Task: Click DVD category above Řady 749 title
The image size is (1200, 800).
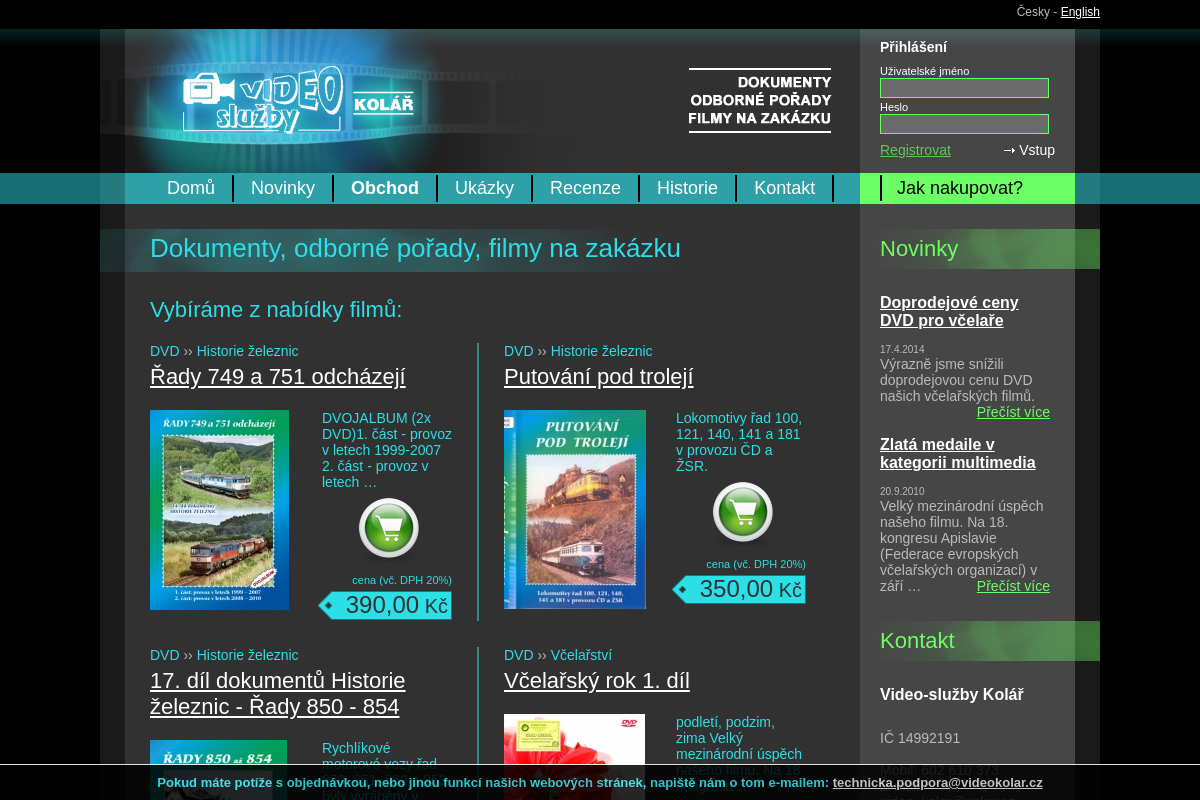Action: [165, 351]
